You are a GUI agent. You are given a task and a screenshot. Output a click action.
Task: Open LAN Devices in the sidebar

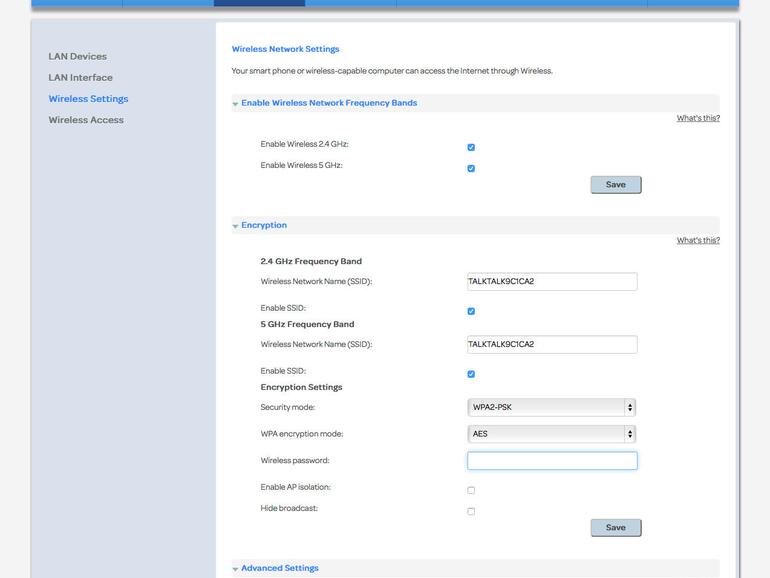click(78, 56)
